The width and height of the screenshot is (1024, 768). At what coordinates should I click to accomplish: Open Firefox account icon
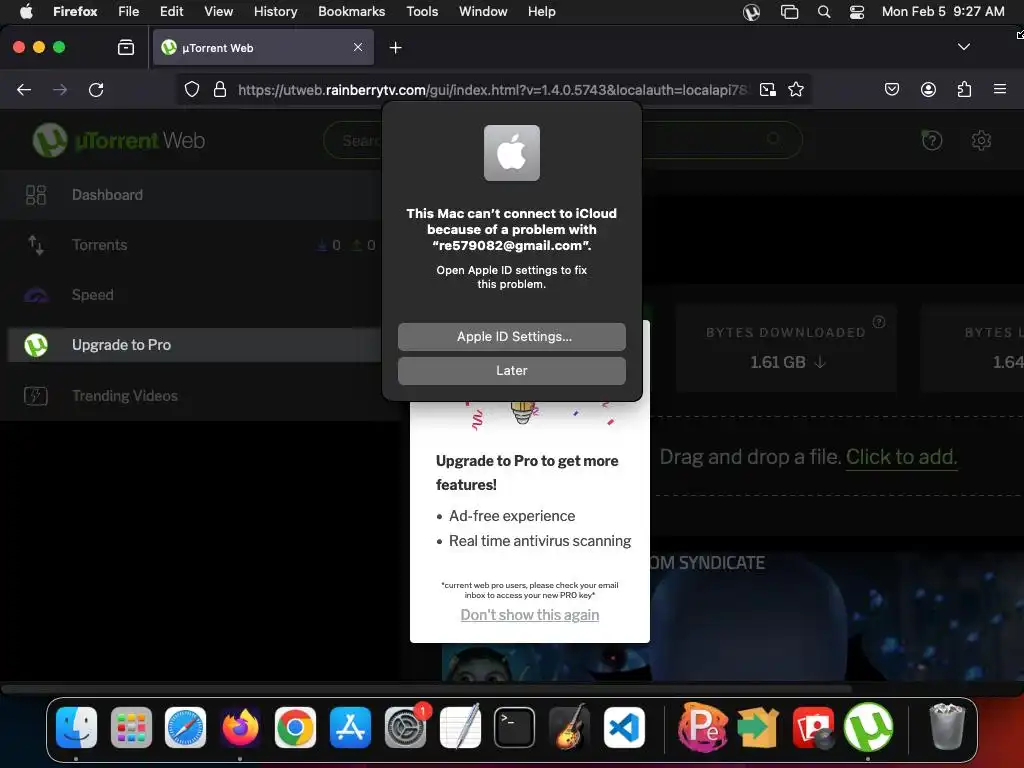928,89
